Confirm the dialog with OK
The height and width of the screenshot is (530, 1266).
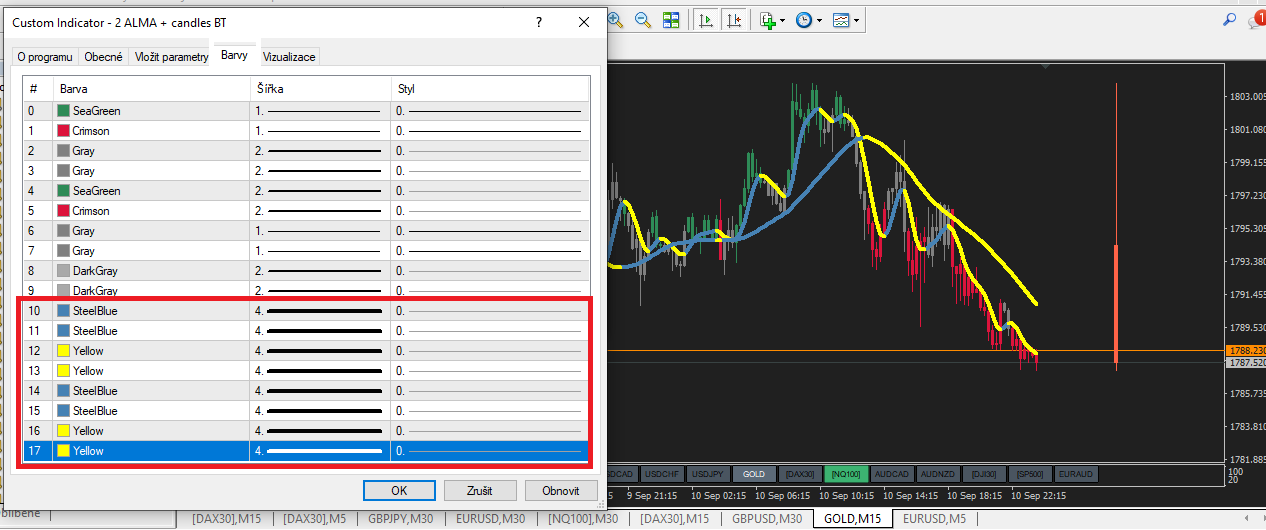tap(399, 491)
